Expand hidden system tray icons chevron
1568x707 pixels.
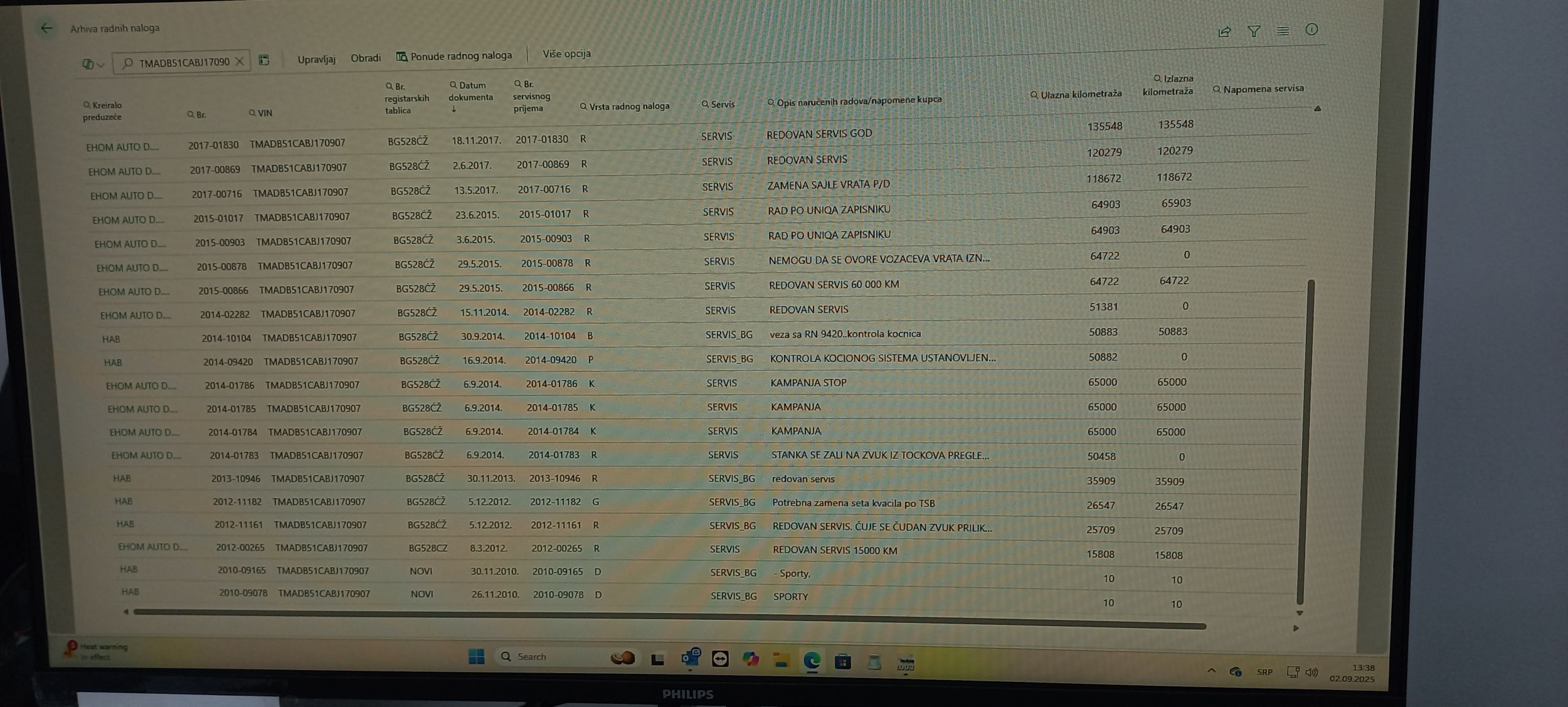click(x=1211, y=671)
